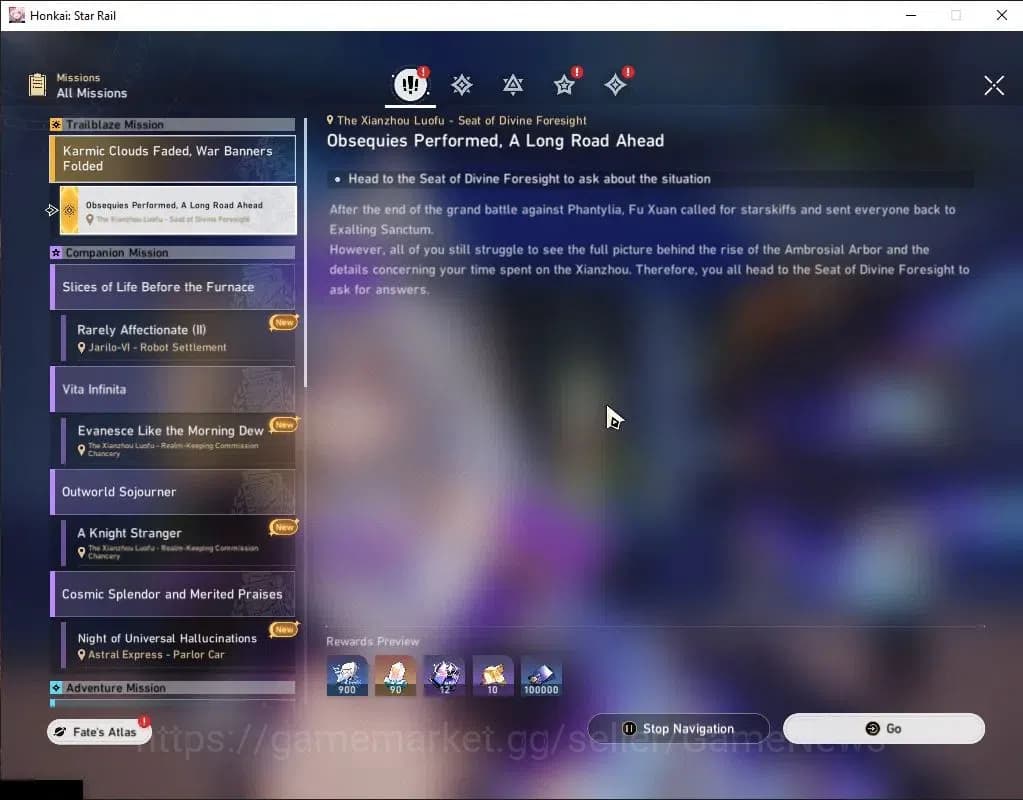The width and height of the screenshot is (1023, 800).
Task: Collapse Cosmic Splendor and Merited Praises group
Action: click(x=172, y=594)
